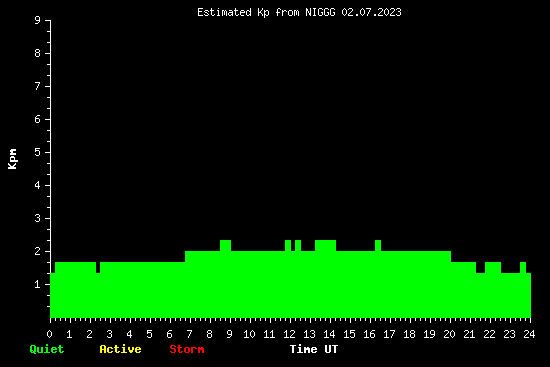Click the 5 value on Kp axis
Screen dimensions: 550x367
38,152
